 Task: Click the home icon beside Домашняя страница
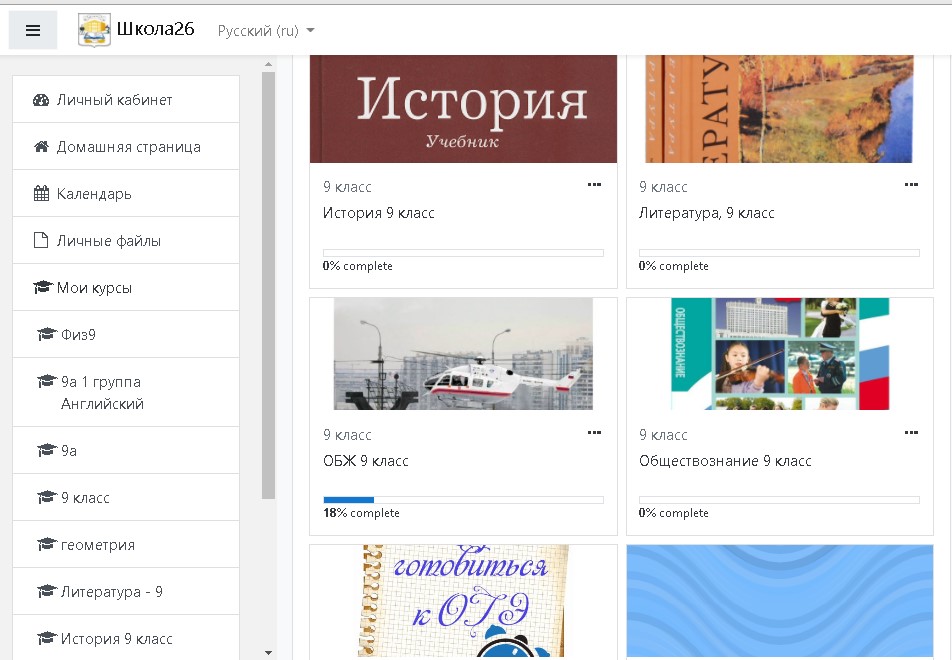(41, 147)
